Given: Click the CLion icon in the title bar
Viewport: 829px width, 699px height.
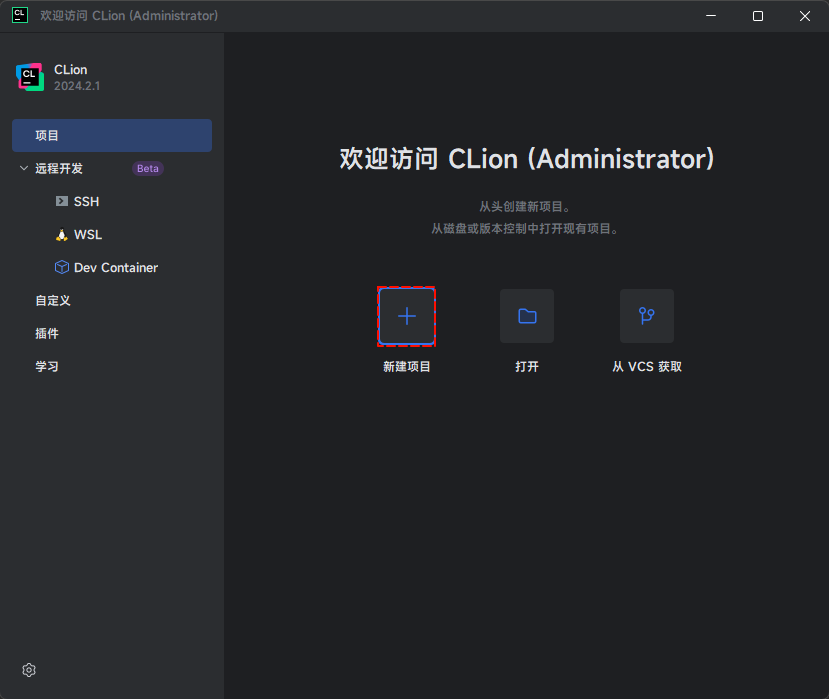Looking at the screenshot, I should (20, 15).
